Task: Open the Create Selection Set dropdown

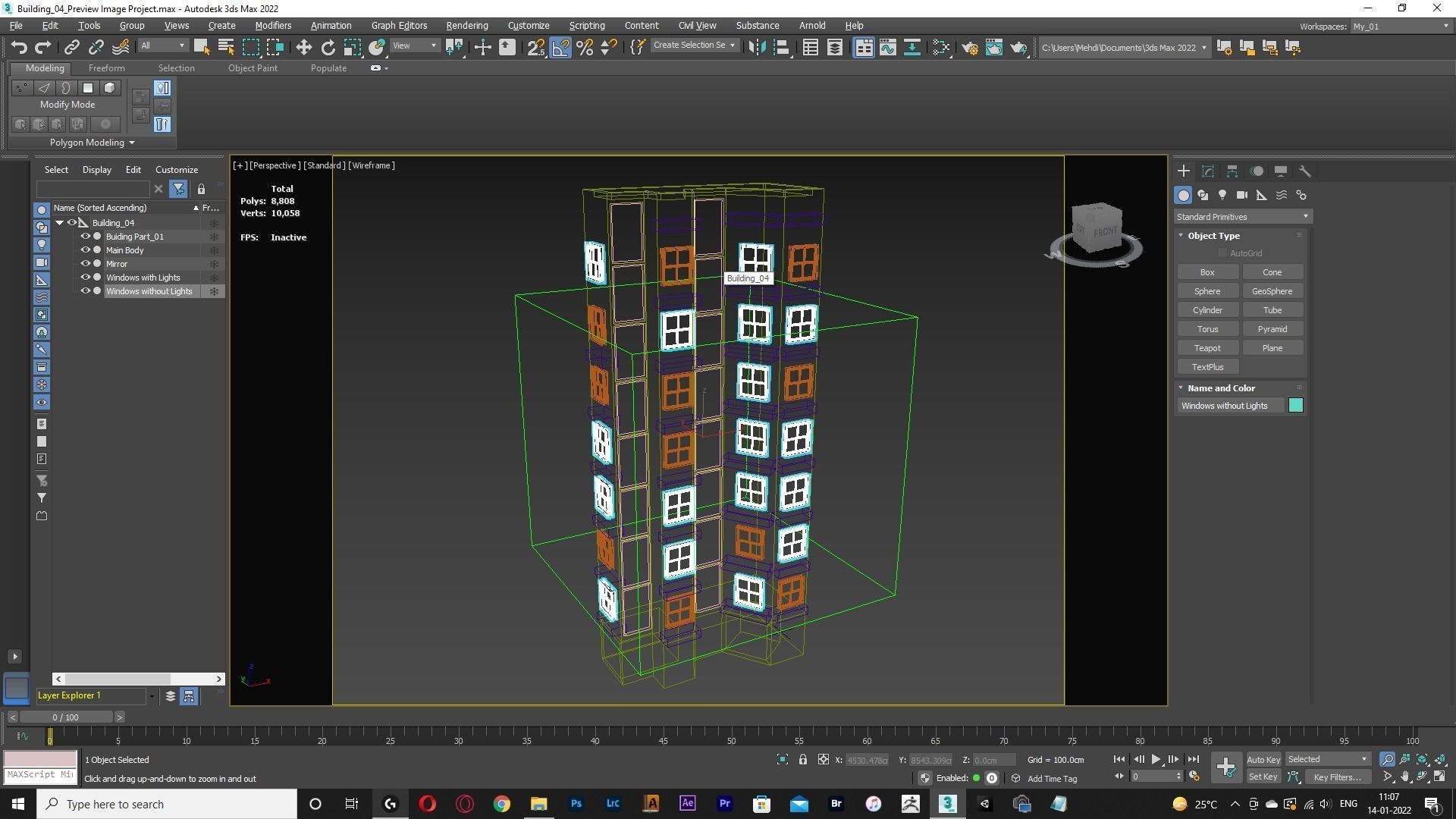Action: tap(694, 45)
